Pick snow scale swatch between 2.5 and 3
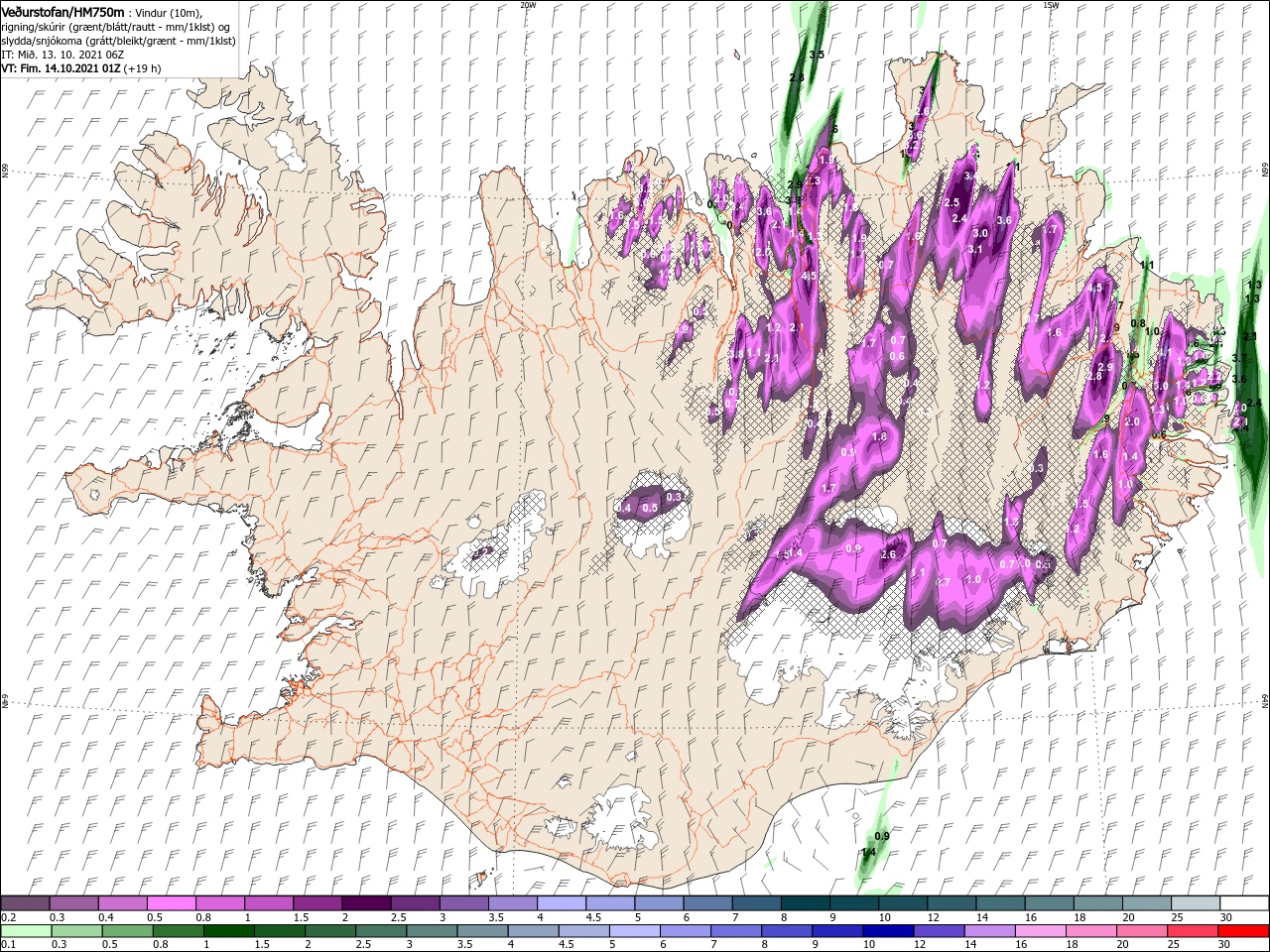The width and height of the screenshot is (1270, 952). [414, 902]
